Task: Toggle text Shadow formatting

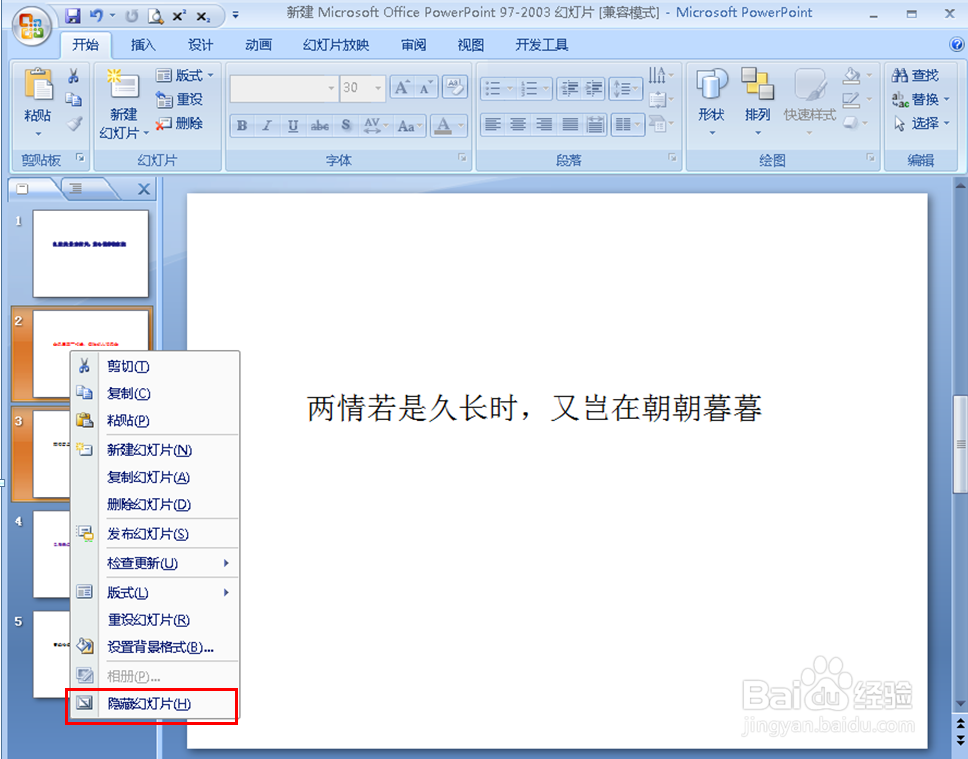Action: (346, 126)
